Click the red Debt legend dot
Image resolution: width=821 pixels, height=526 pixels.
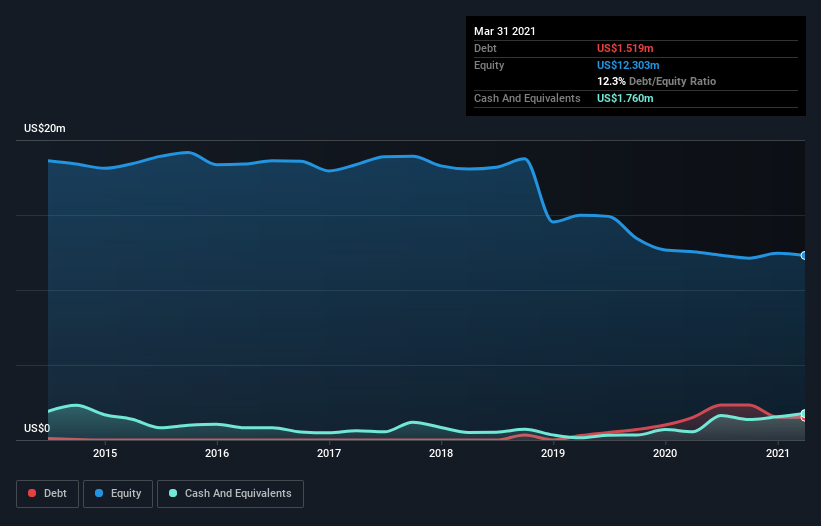pyautogui.click(x=32, y=493)
